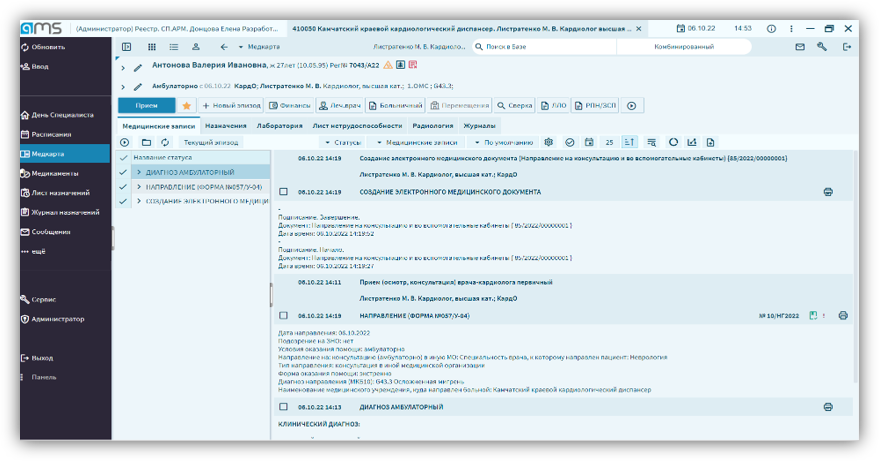This screenshot has width=879, height=461.
Task: Click the Финансы button
Action: tap(290, 105)
